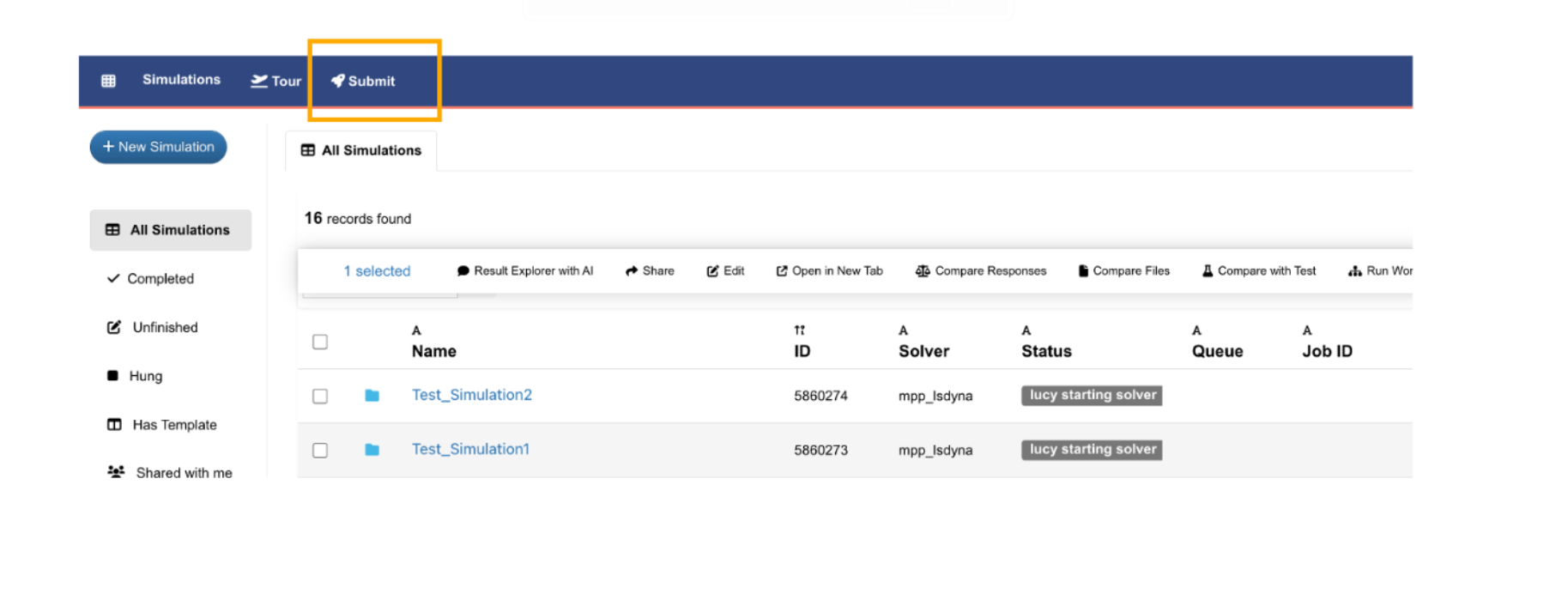Screen dimensions: 1568x612
Task: Open Simulations in the top navigation
Action: coord(181,80)
